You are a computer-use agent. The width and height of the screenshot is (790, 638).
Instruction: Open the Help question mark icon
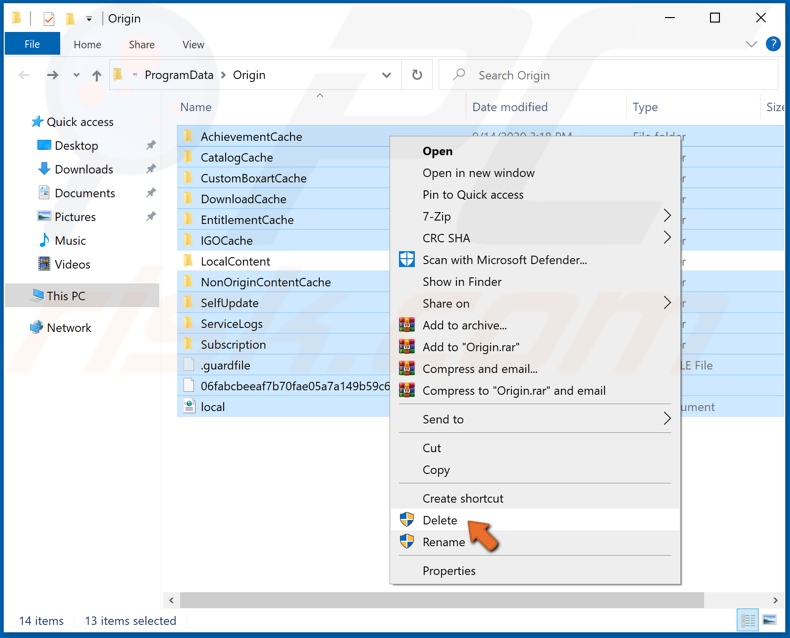coord(773,44)
